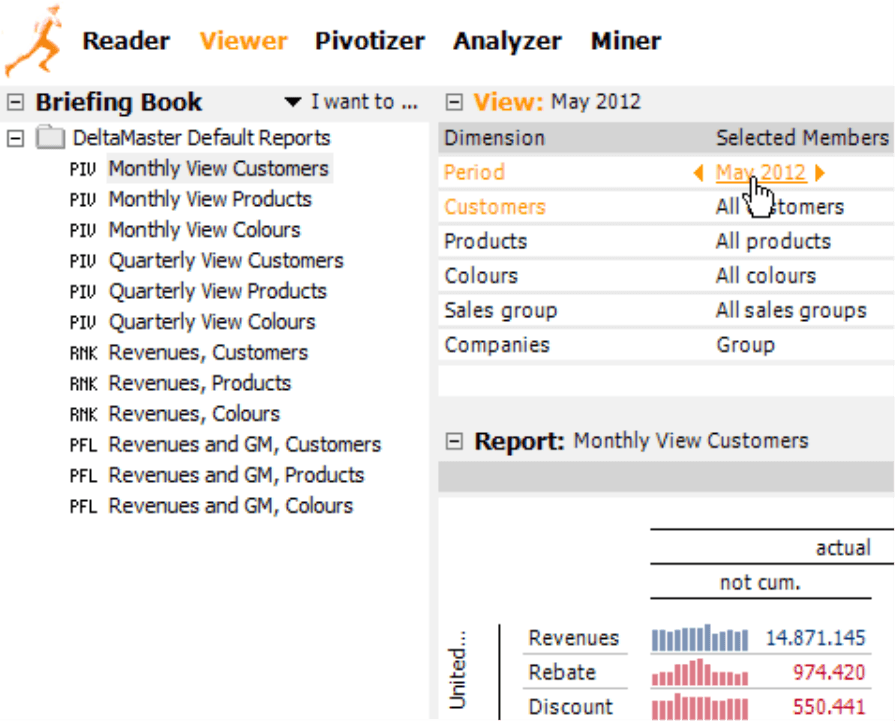Click the PIV icon beside Quarterly View Products
The image size is (895, 721).
pos(83,292)
